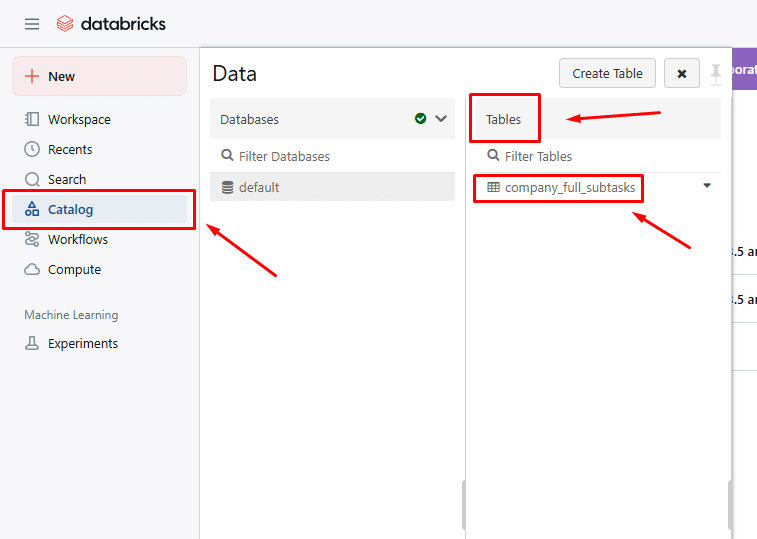Click the company_full_subtasks table grid icon
757x539 pixels.
pos(493,187)
